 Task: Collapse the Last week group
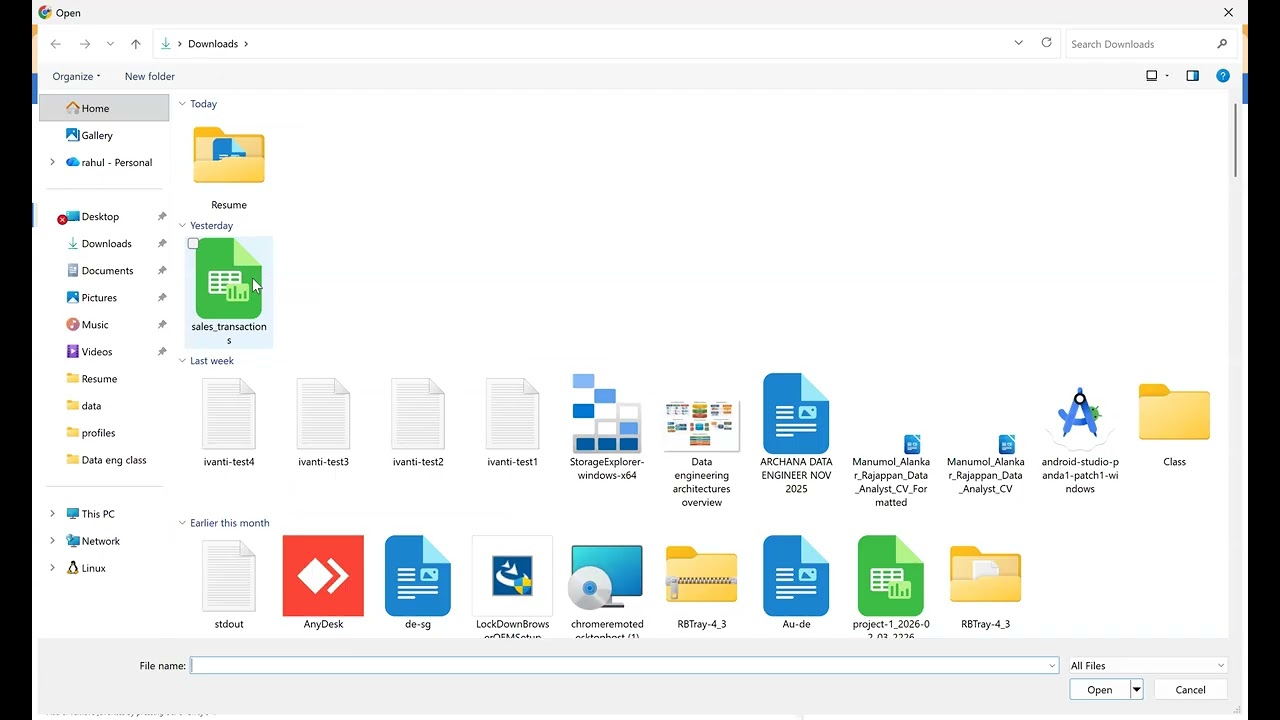(x=182, y=361)
